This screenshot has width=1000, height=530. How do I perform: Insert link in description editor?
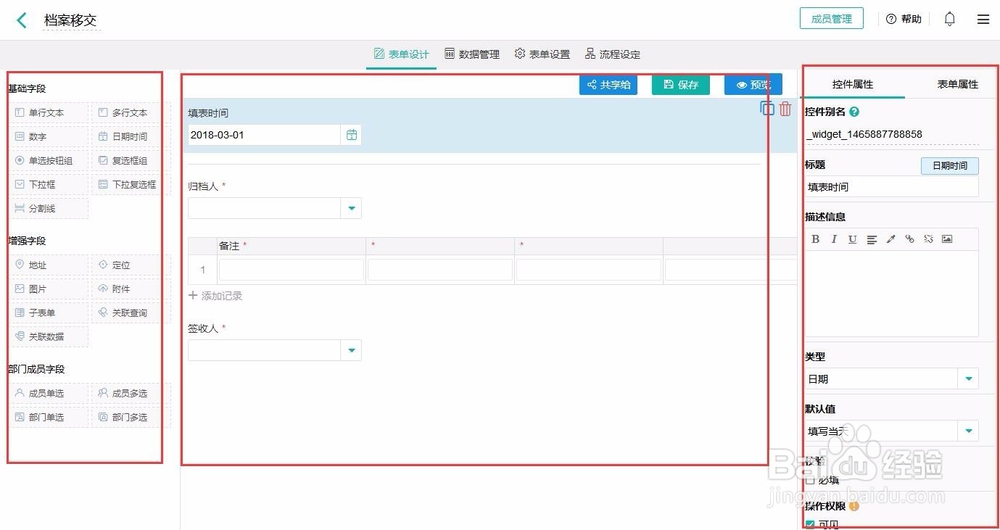tap(909, 239)
